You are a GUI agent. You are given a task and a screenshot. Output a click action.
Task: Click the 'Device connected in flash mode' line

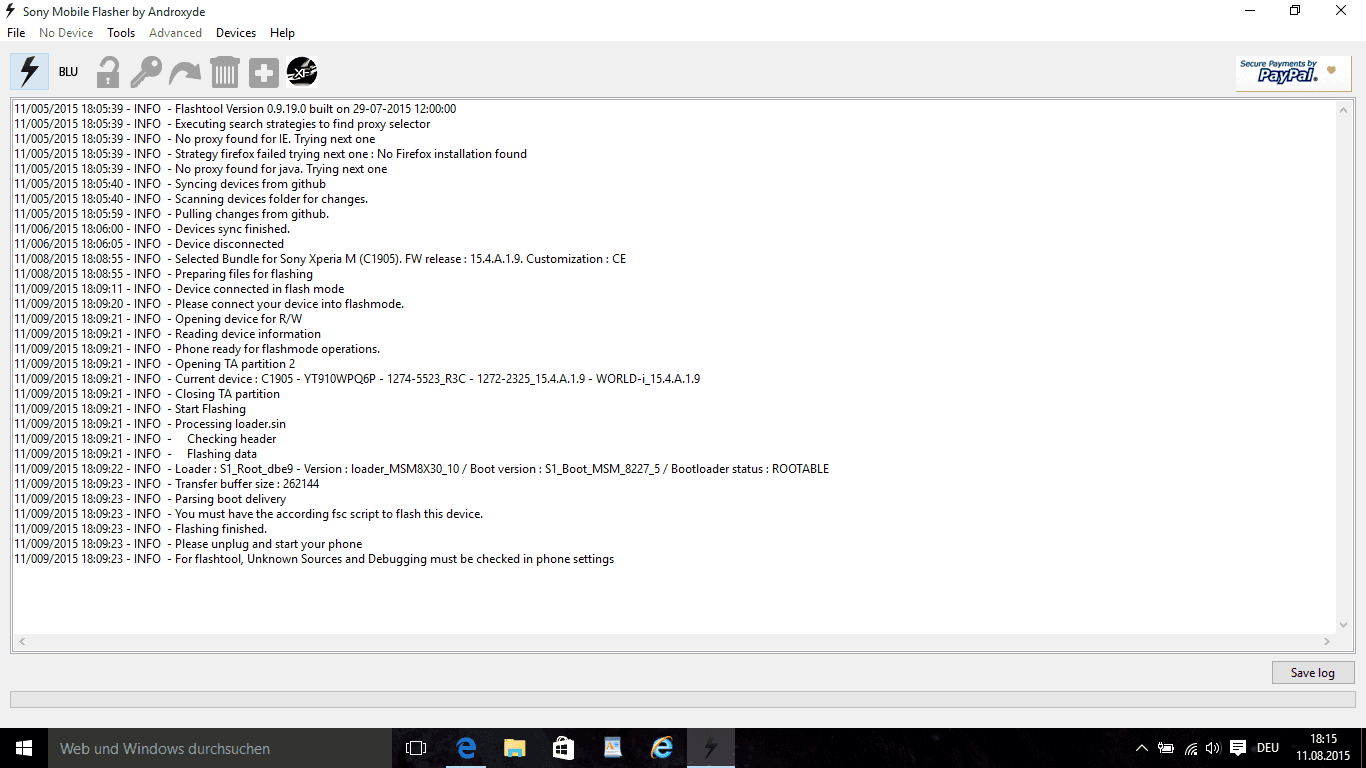[179, 289]
